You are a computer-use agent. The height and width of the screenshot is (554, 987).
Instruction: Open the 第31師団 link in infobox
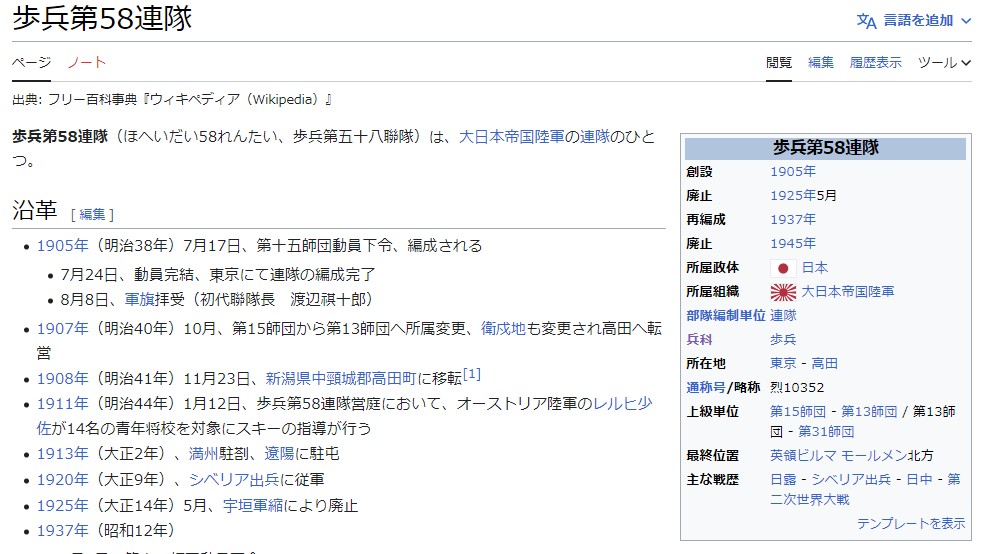[x=826, y=432]
